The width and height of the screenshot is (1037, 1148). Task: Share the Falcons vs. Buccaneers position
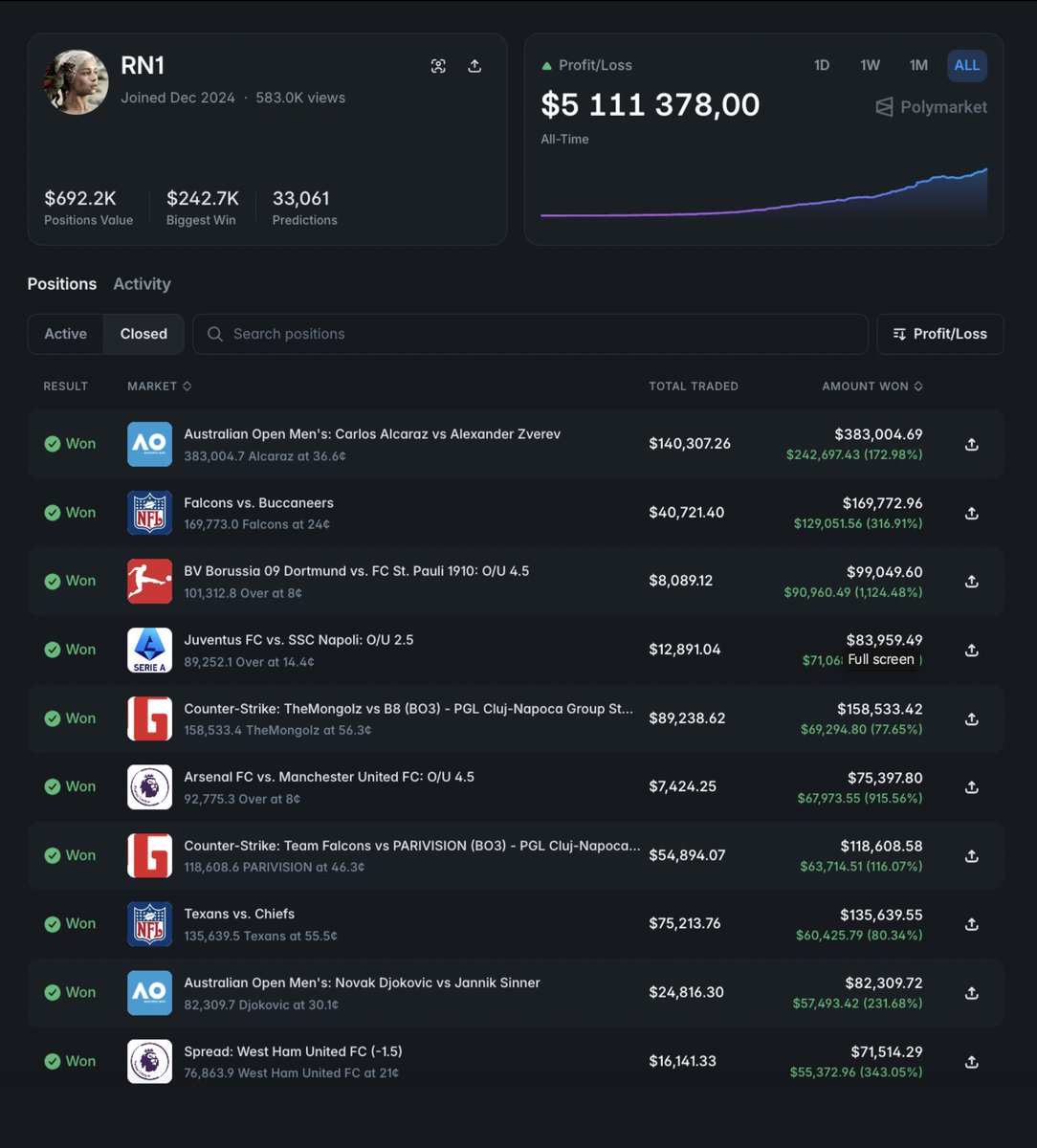click(x=971, y=514)
